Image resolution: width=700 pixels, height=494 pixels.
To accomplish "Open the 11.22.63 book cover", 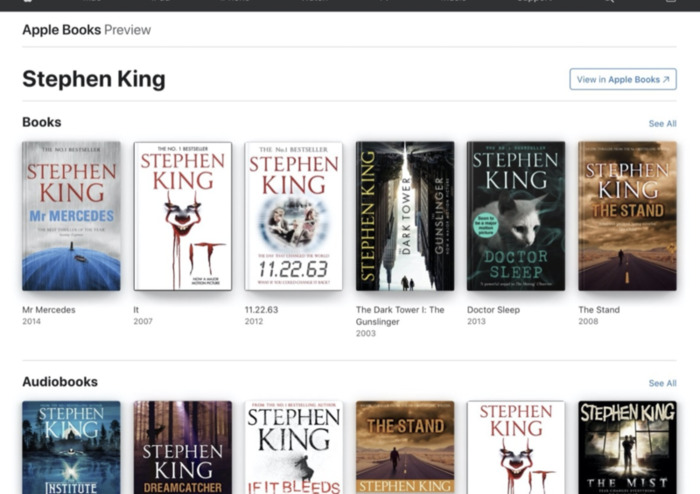I will tap(293, 215).
